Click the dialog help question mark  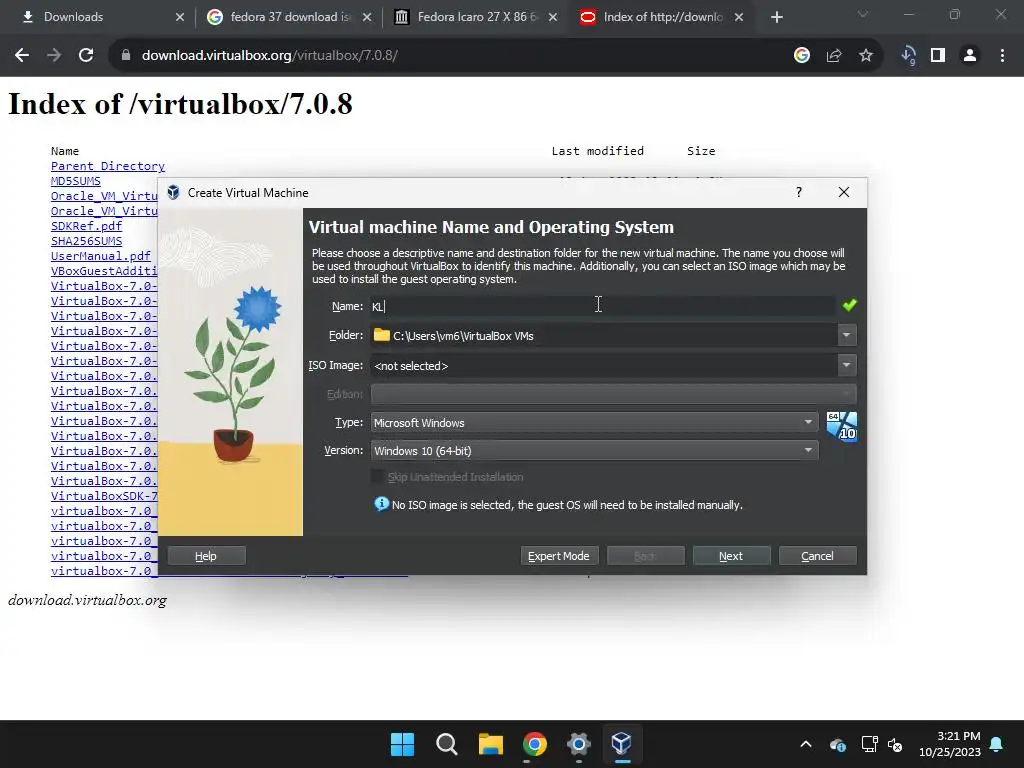799,192
